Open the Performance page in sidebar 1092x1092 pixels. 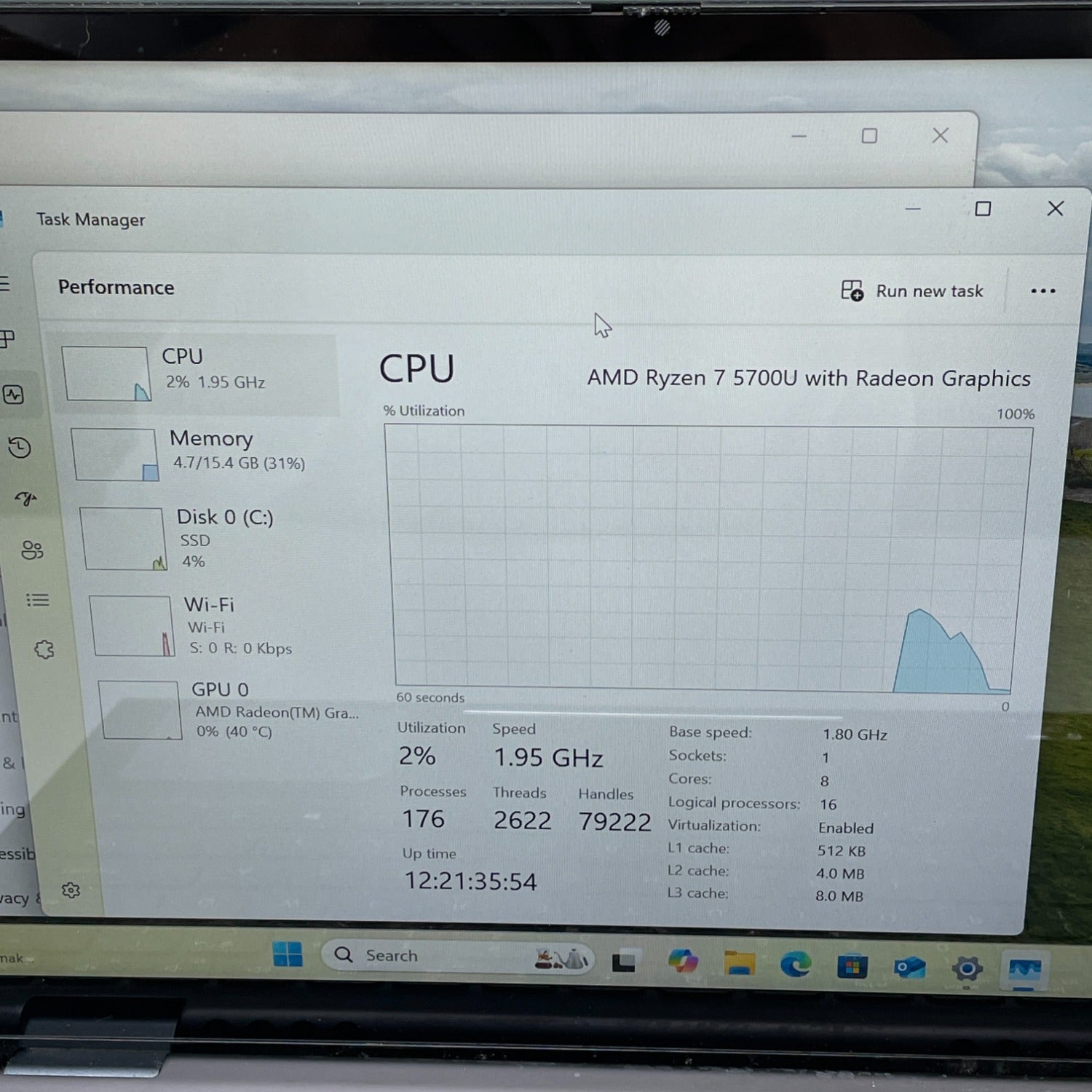(x=14, y=395)
